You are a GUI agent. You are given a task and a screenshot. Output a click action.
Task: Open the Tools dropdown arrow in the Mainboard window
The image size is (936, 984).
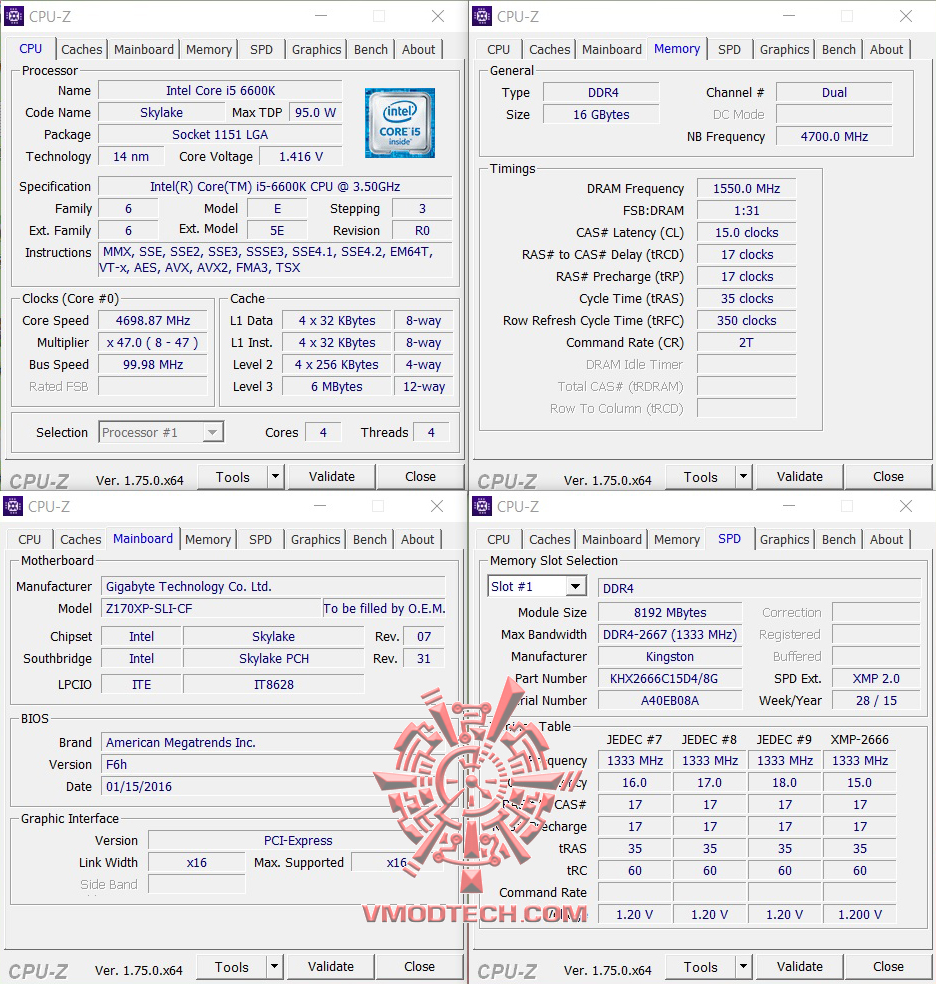pyautogui.click(x=274, y=967)
